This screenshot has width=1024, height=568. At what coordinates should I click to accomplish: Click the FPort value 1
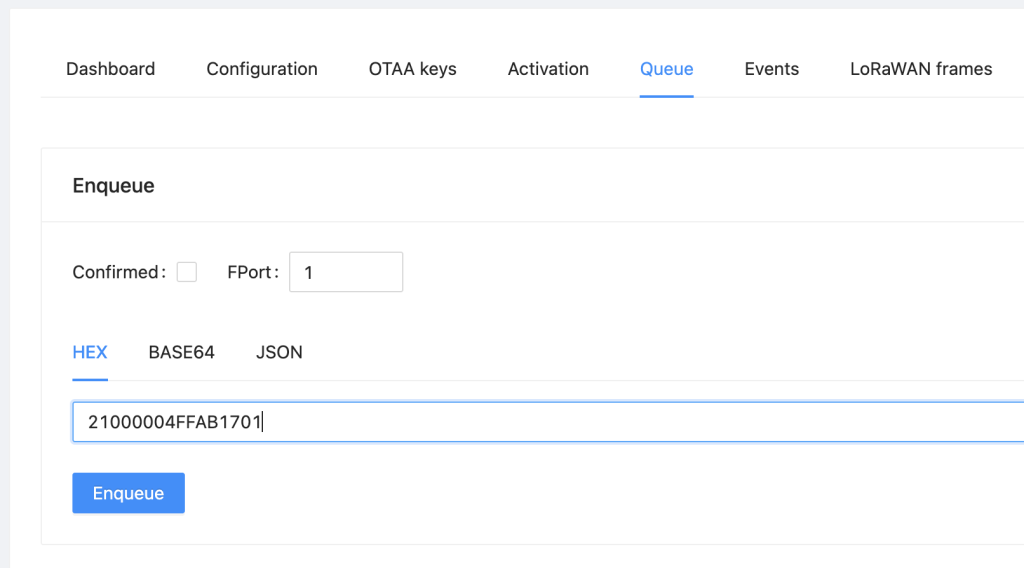pos(308,273)
